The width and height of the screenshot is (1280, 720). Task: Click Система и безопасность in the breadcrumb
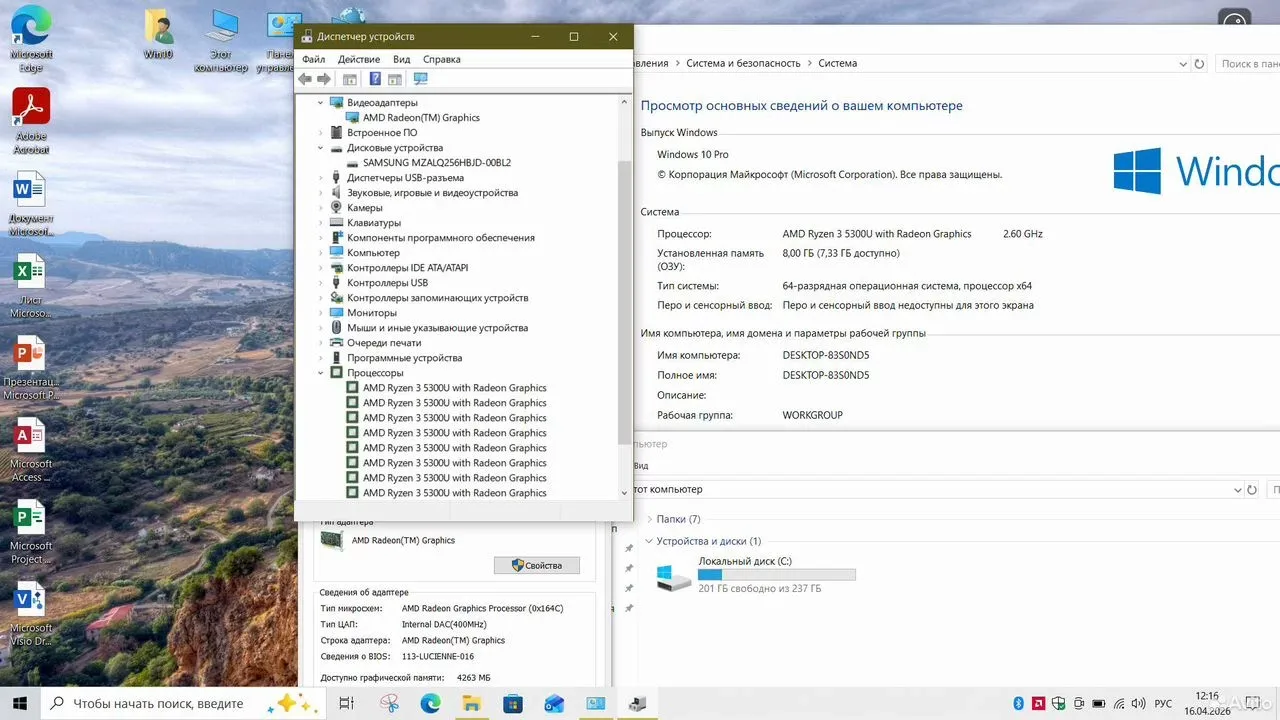point(743,63)
